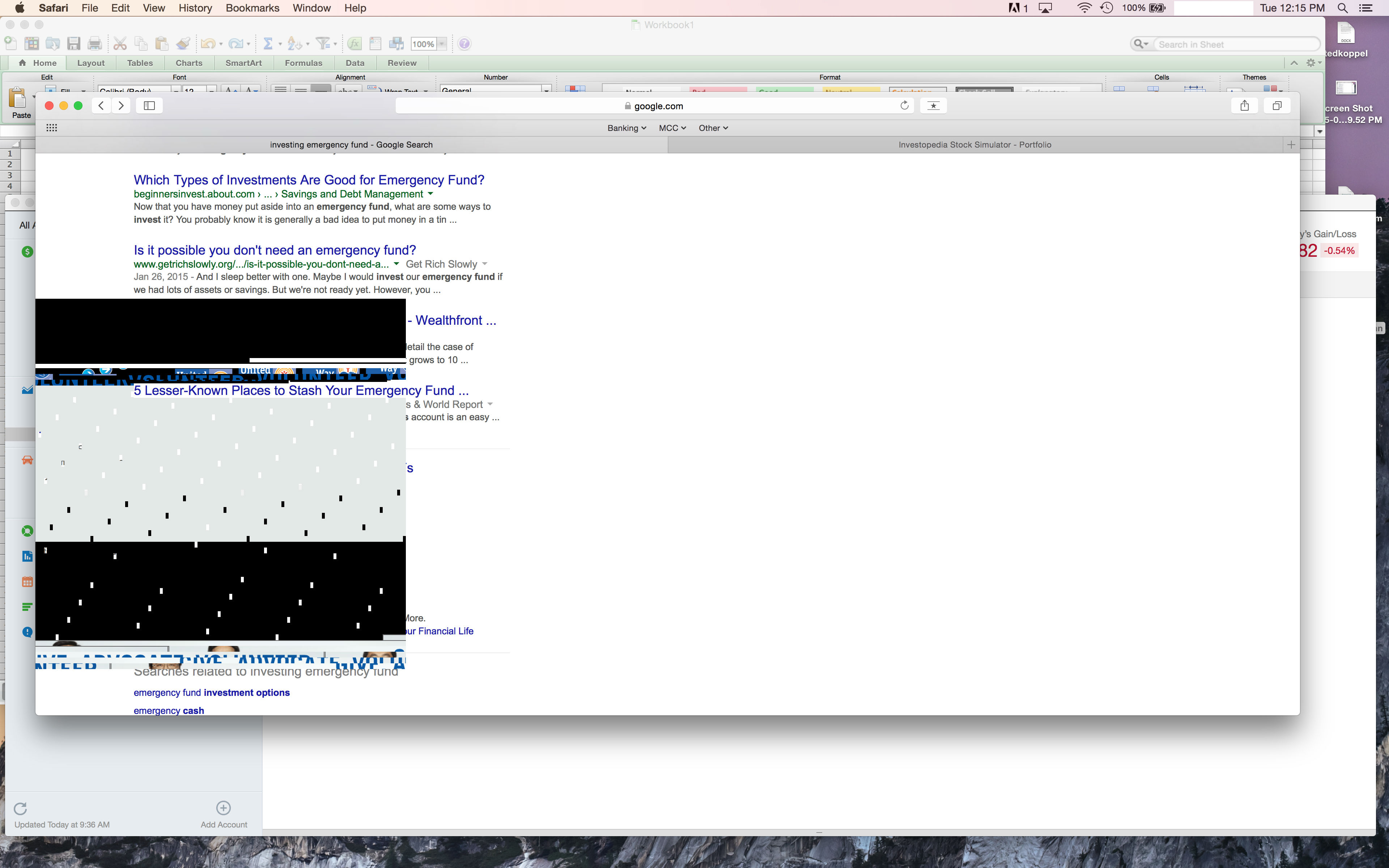Open Safari Top Sites star button

(x=933, y=106)
